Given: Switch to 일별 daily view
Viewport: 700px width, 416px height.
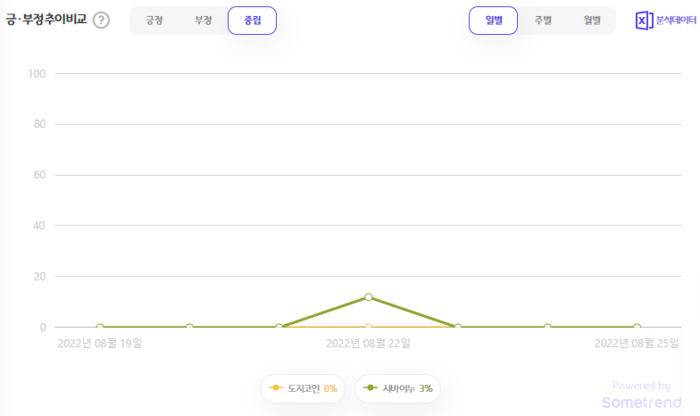Looking at the screenshot, I should point(493,20).
